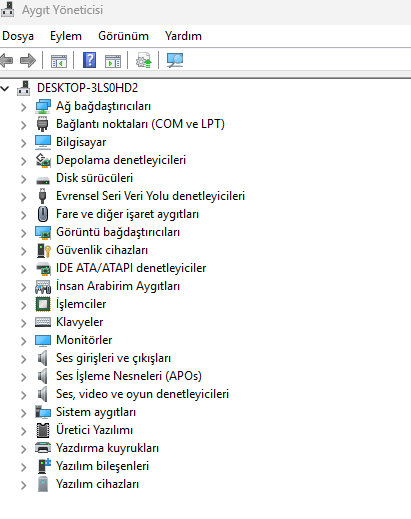Viewport: 411px width, 519px height.
Task: Select Güvenlik cihazları entry
Action: pos(102,250)
